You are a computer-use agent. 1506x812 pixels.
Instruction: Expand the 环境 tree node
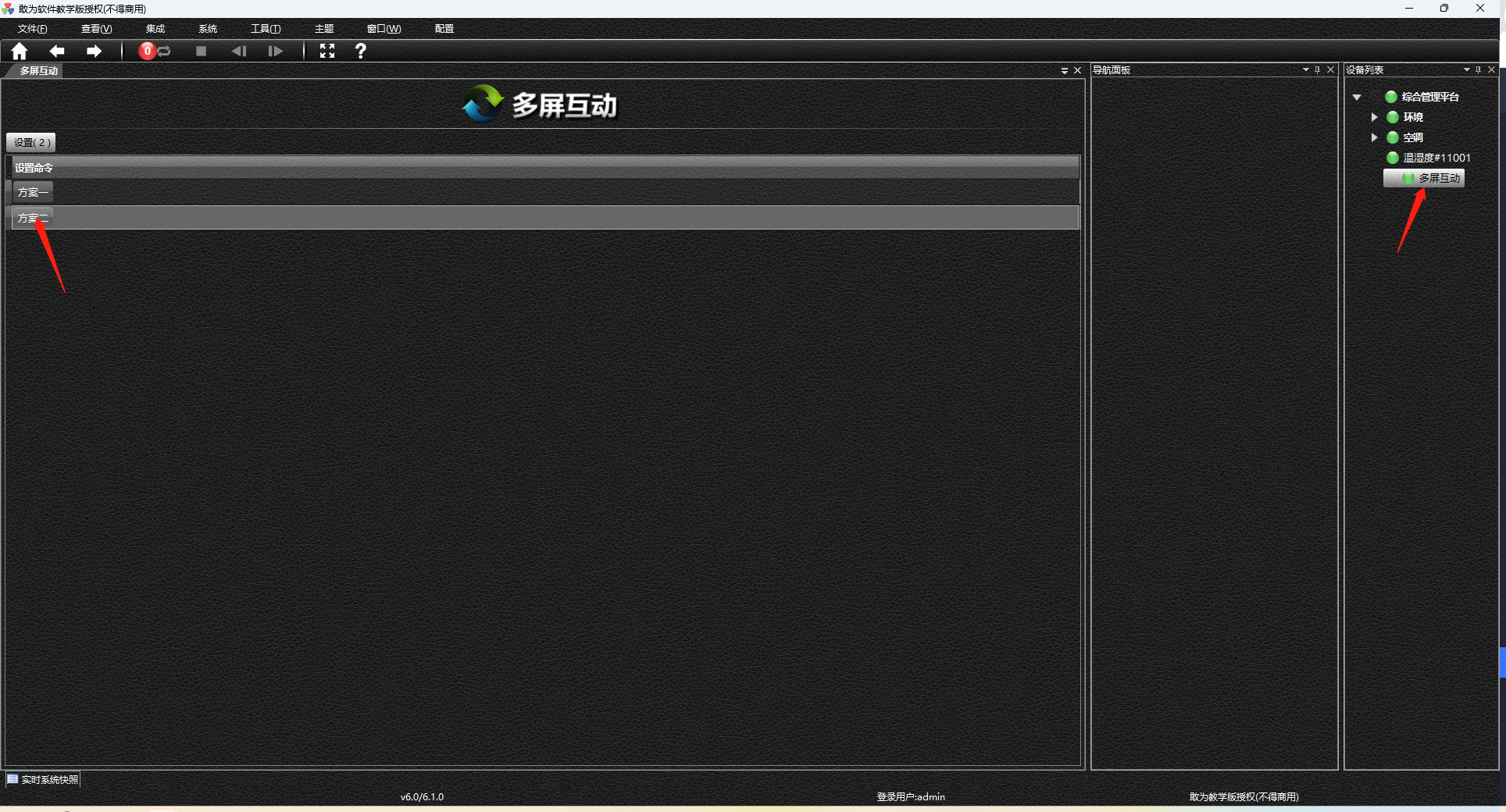1374,117
